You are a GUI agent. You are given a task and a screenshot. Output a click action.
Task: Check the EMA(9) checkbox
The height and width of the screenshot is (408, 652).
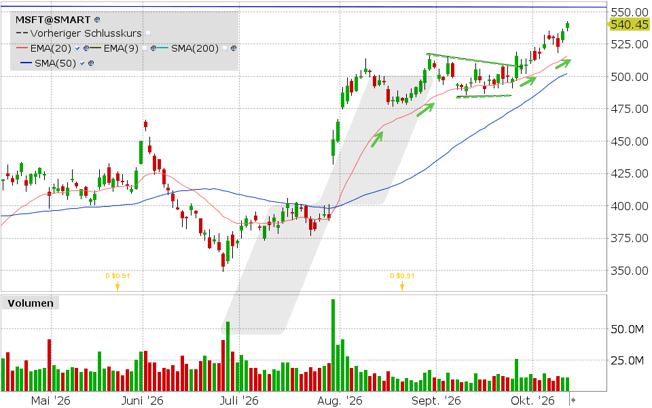pyautogui.click(x=145, y=49)
